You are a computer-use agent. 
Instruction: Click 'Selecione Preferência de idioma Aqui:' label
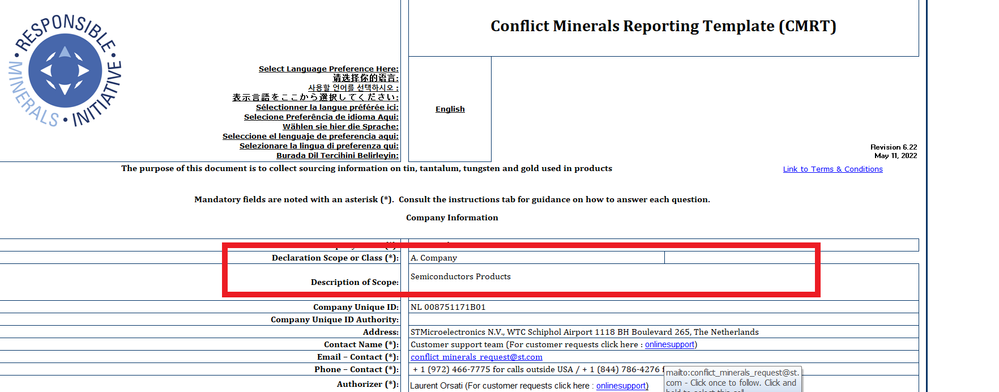point(322,117)
